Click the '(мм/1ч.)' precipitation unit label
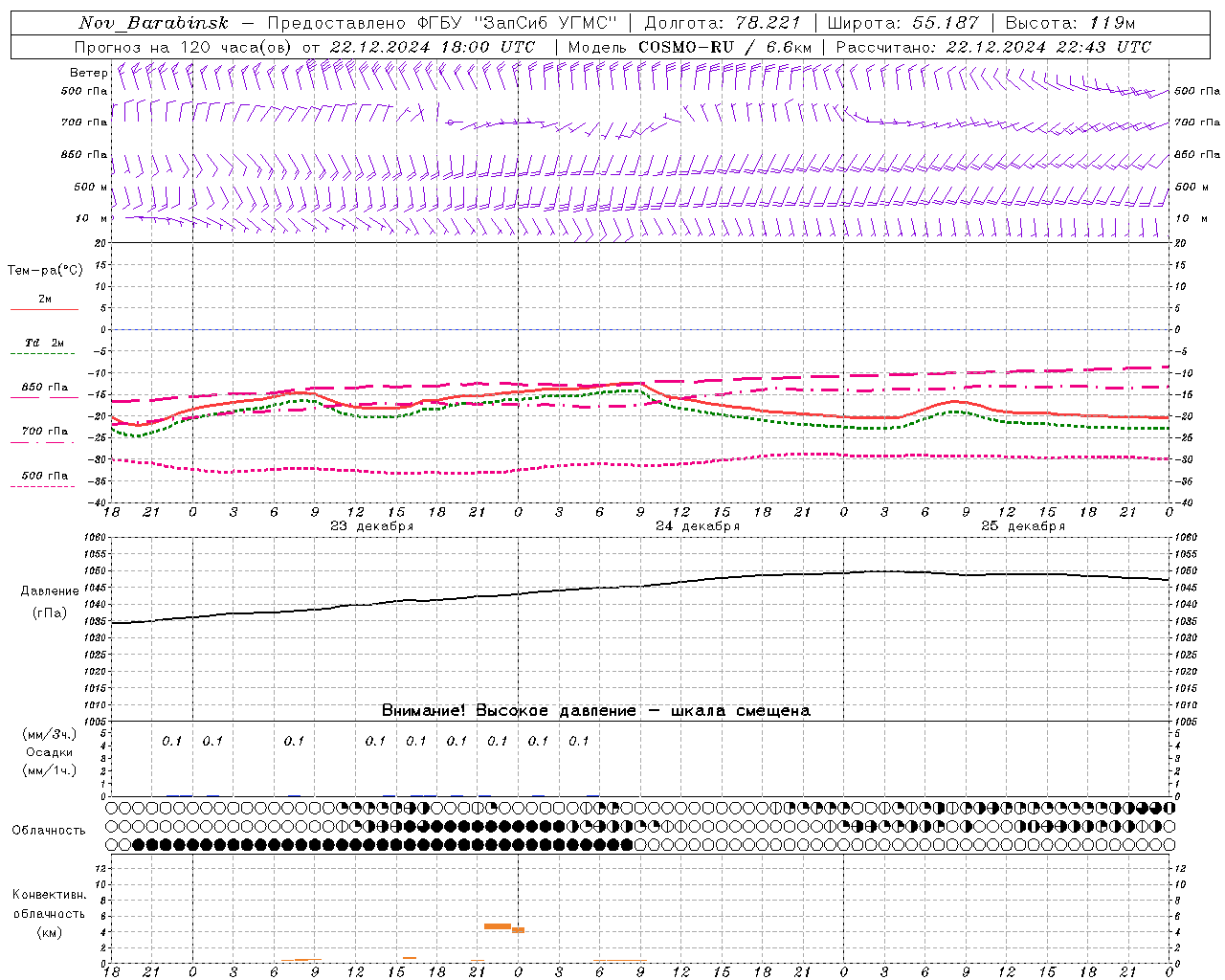This screenshot has width=1225, height=980. pos(49,770)
